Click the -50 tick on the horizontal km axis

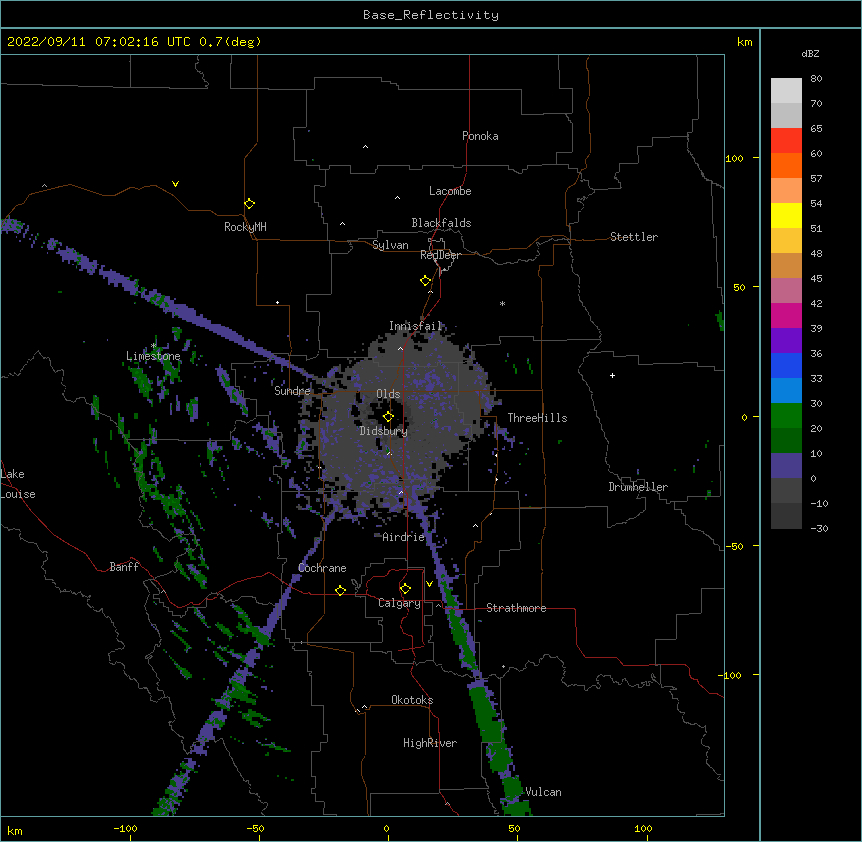256,828
